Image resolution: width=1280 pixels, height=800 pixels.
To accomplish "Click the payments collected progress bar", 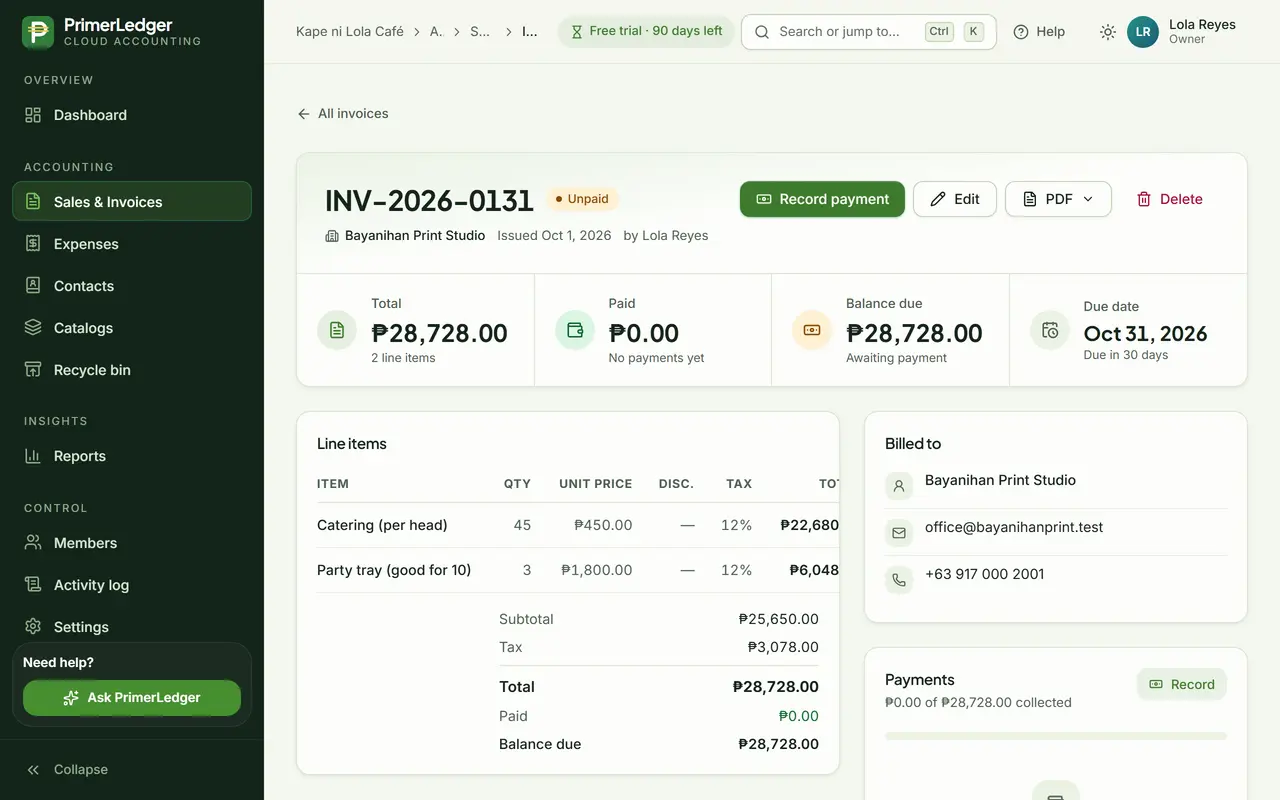I will tap(1056, 736).
